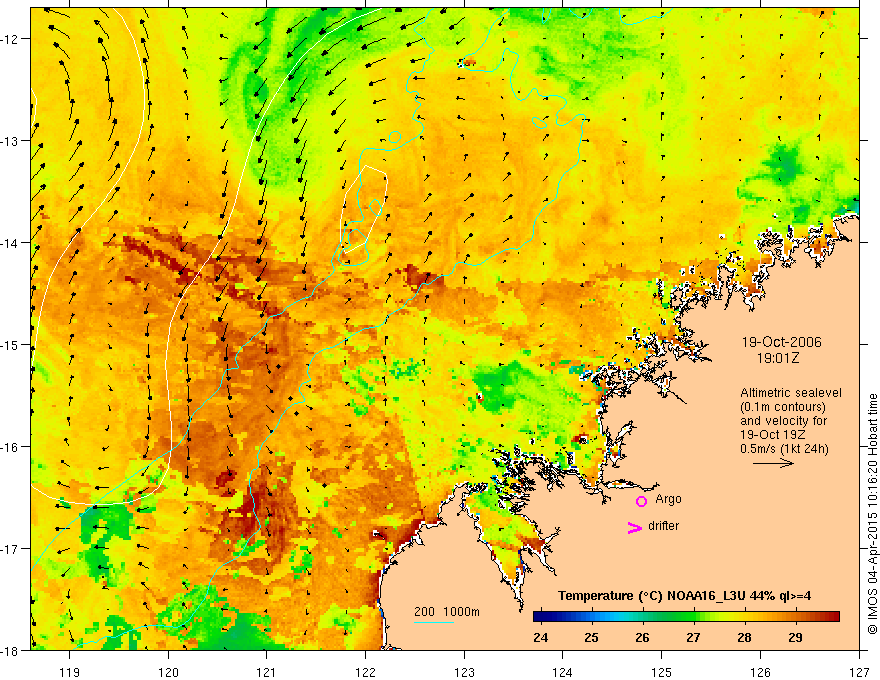
Task: Click the longitude axis label '122'
Action: 365,672
